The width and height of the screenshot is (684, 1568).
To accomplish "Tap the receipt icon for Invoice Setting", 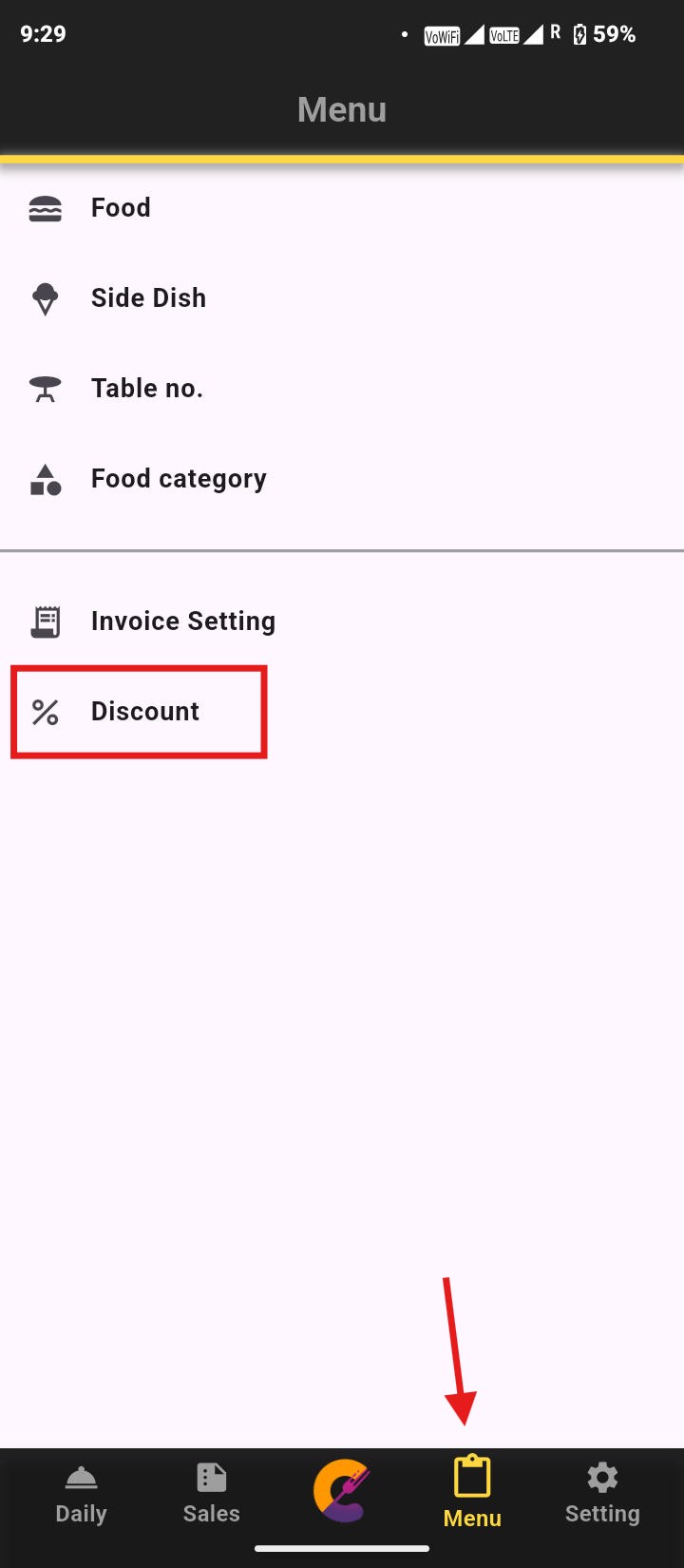I will (x=46, y=621).
